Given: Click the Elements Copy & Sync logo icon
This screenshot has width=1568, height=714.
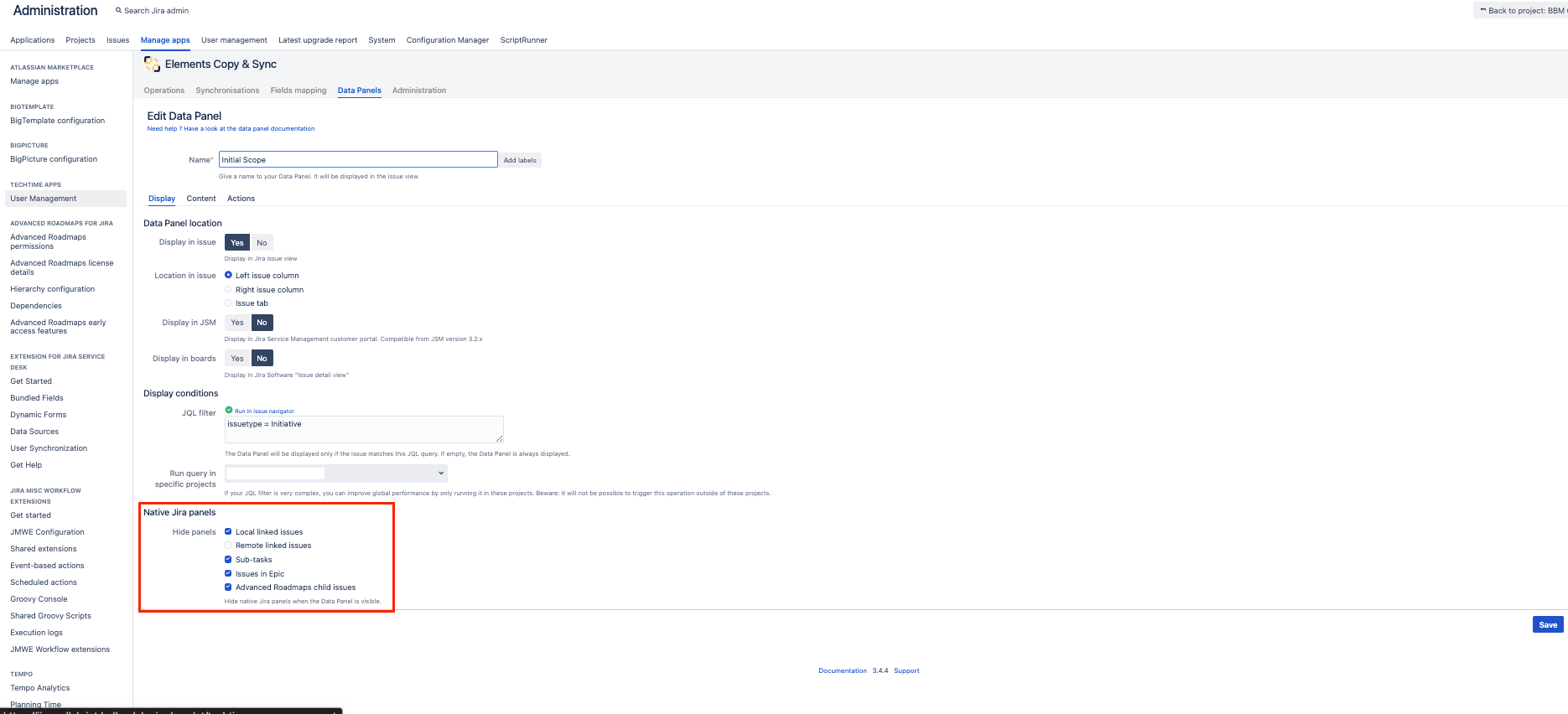Looking at the screenshot, I should coord(152,64).
